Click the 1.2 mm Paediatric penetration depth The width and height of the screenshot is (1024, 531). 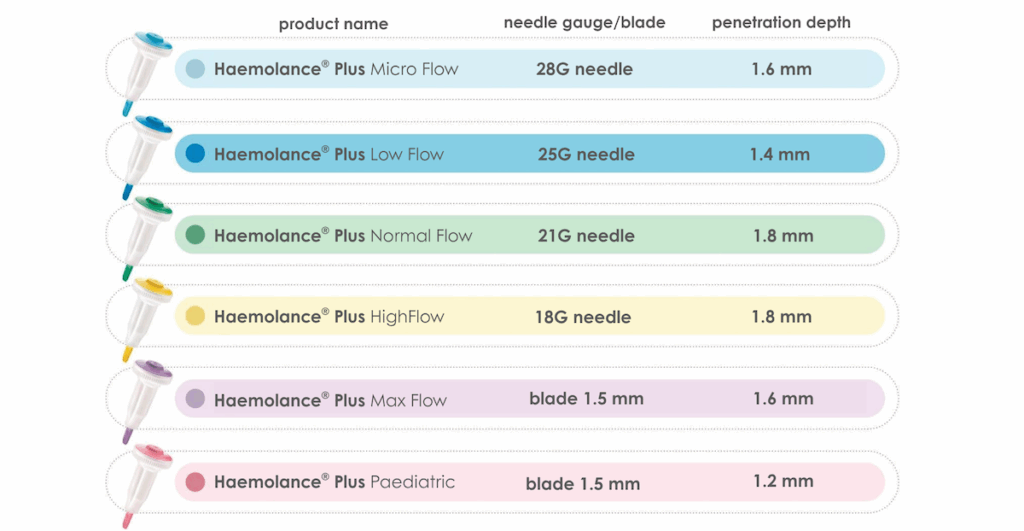pyautogui.click(x=783, y=481)
